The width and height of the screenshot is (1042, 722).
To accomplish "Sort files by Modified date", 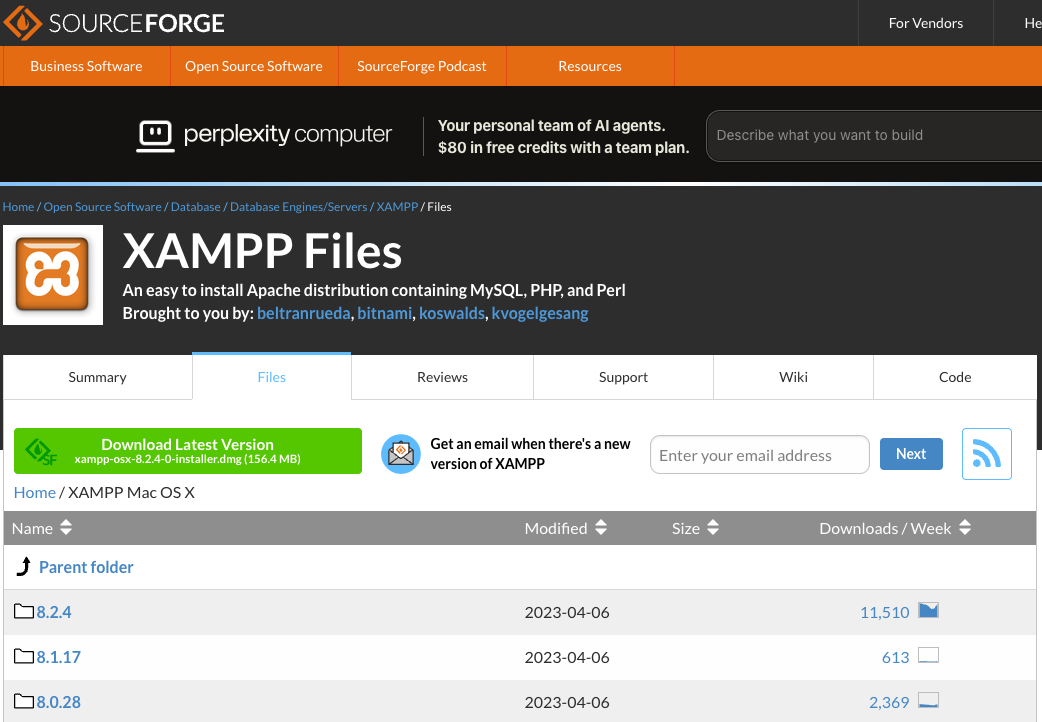I will (x=566, y=528).
